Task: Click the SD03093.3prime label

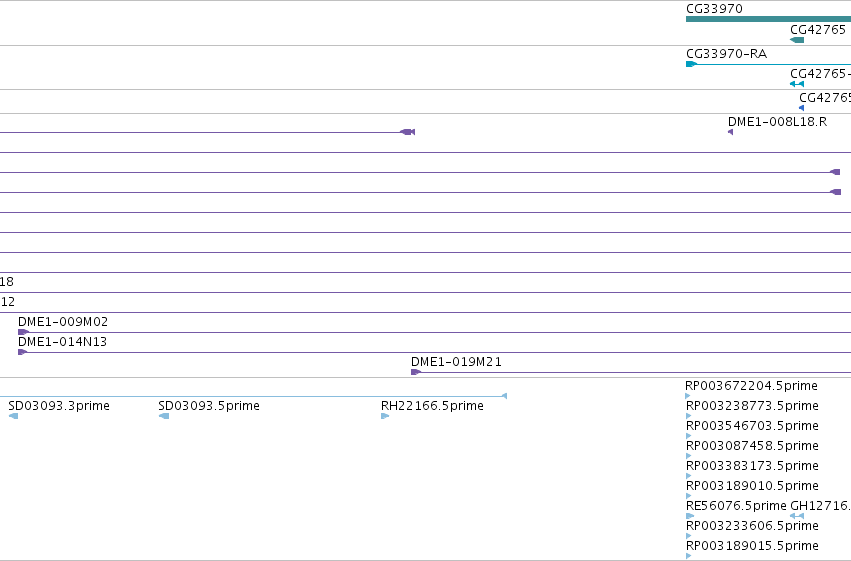Action: [59, 406]
